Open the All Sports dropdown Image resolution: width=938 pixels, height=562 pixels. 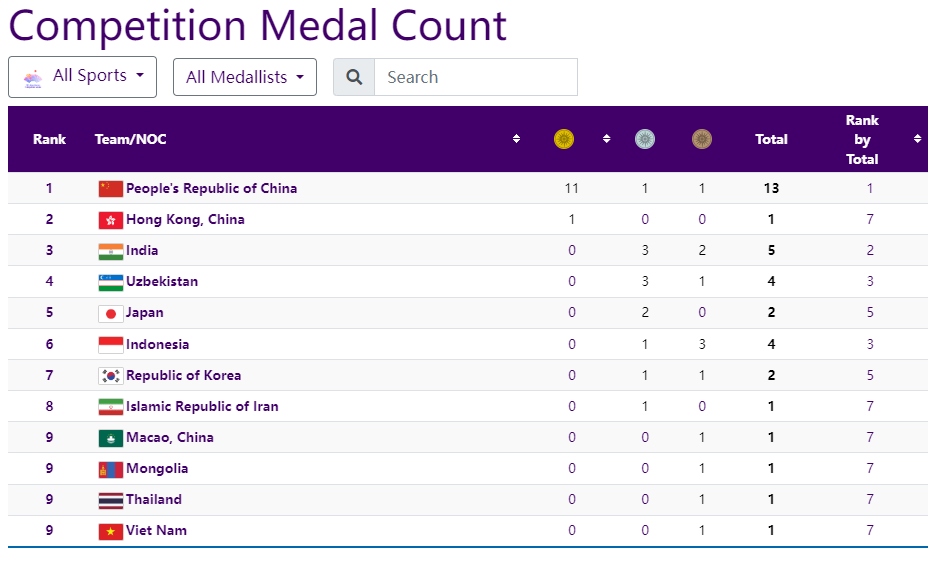(83, 77)
